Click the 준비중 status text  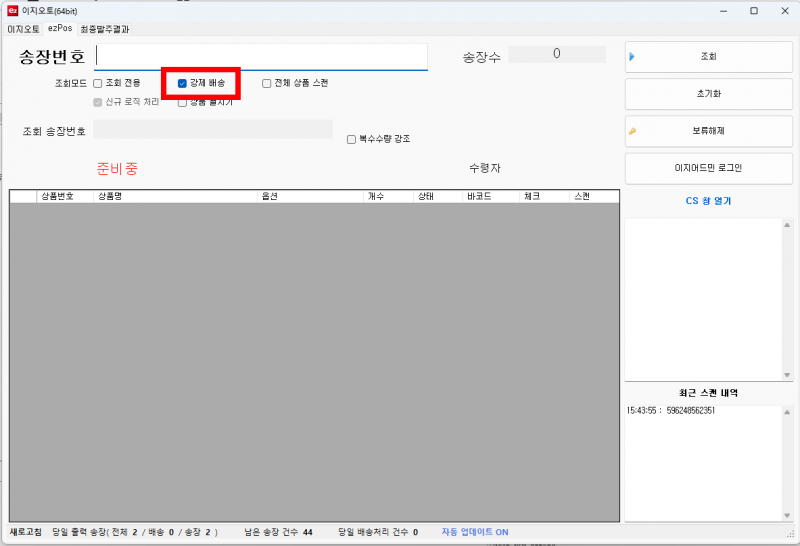(117, 169)
